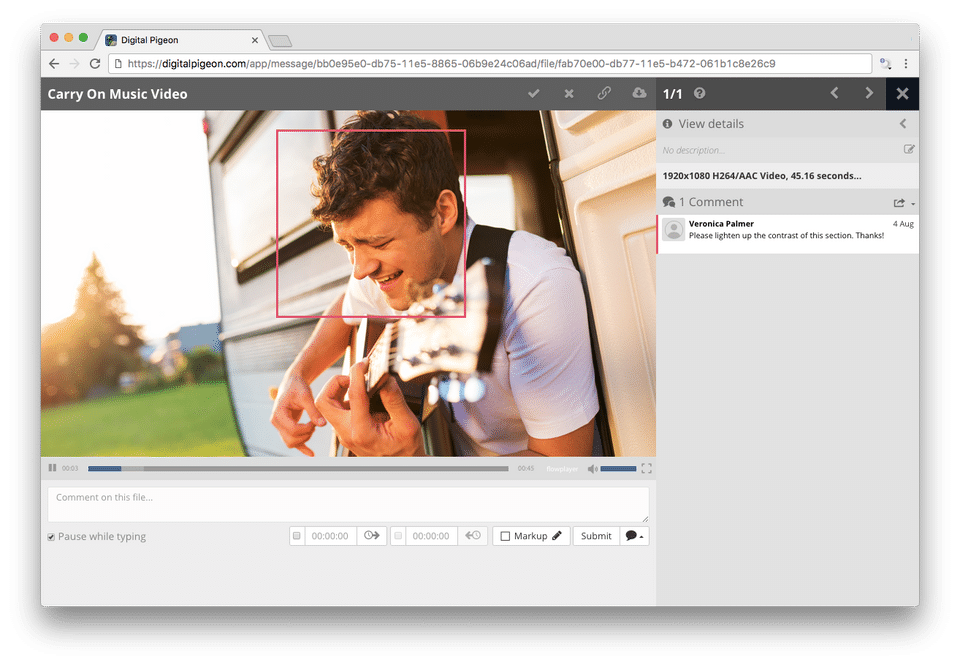The image size is (960, 665).
Task: Click the video frame of the guitarist
Action: click(348, 284)
